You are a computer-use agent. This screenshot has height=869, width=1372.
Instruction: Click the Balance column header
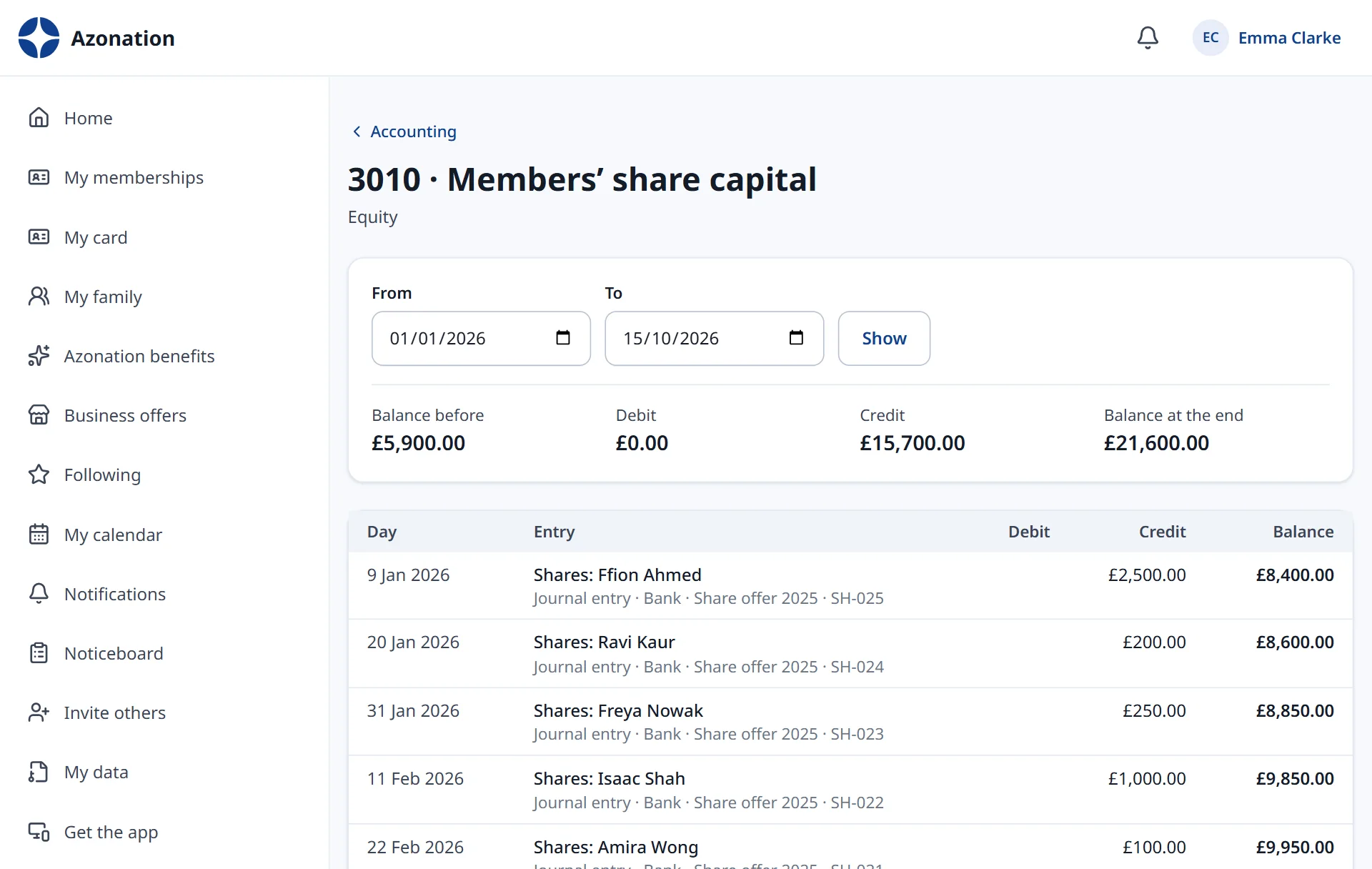1303,532
